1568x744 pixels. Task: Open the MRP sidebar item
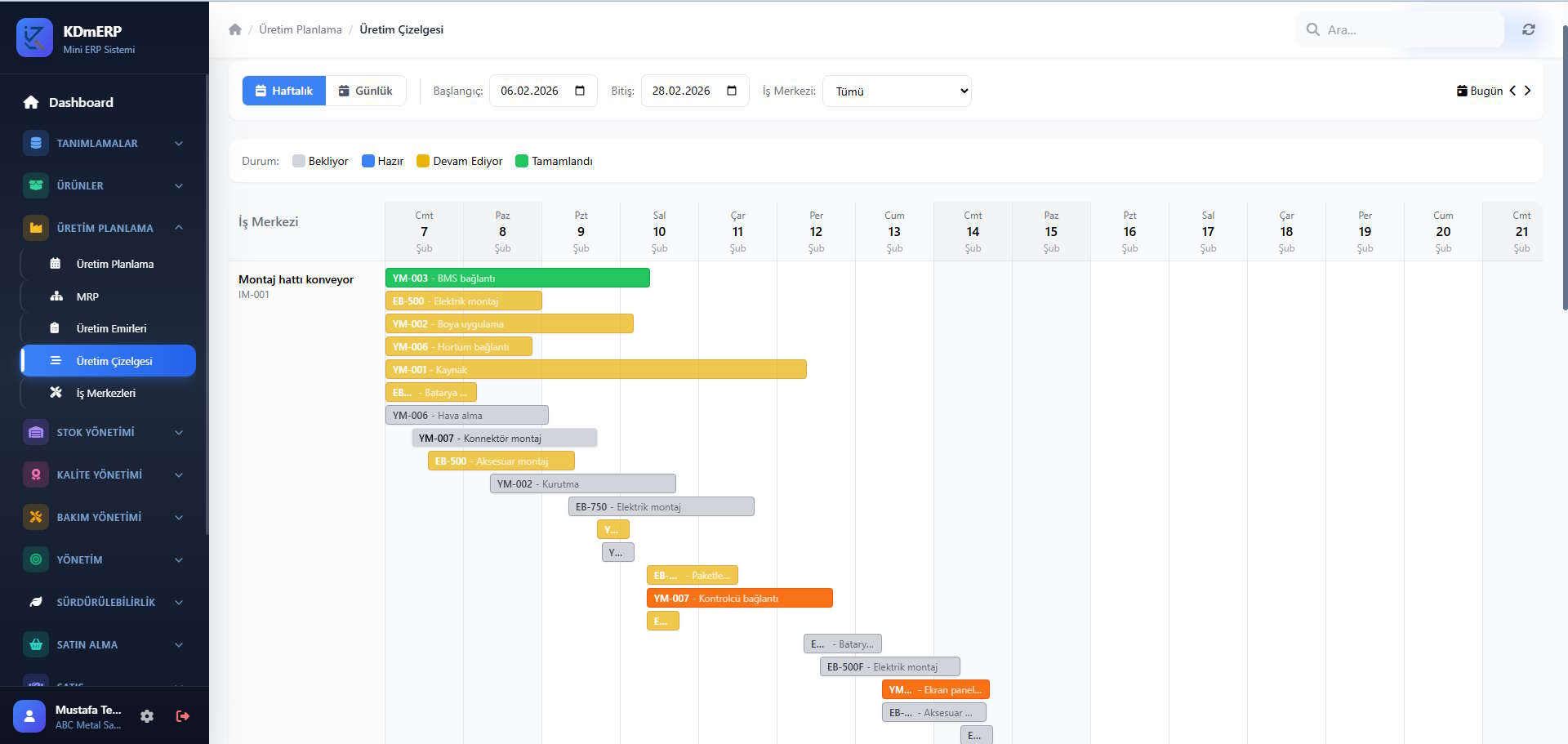87,296
